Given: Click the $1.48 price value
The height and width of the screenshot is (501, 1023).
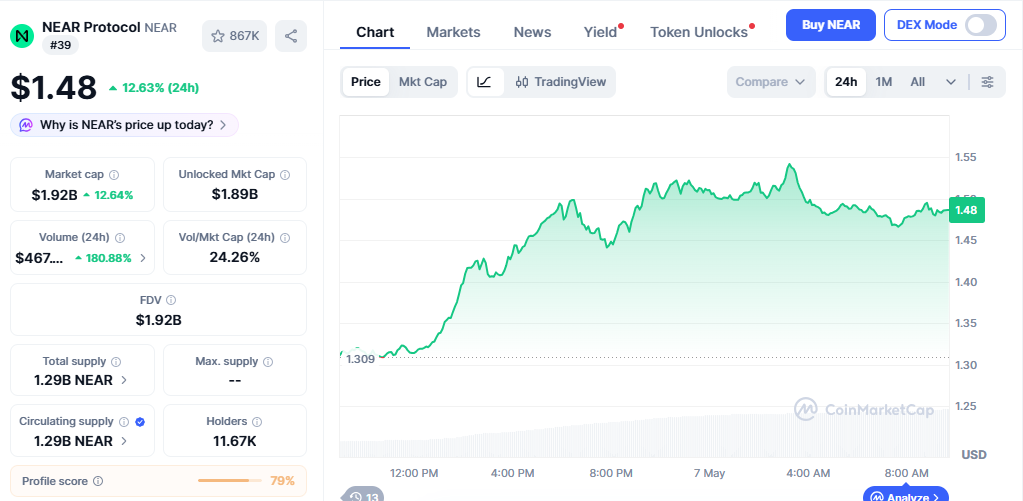Looking at the screenshot, I should 53,87.
